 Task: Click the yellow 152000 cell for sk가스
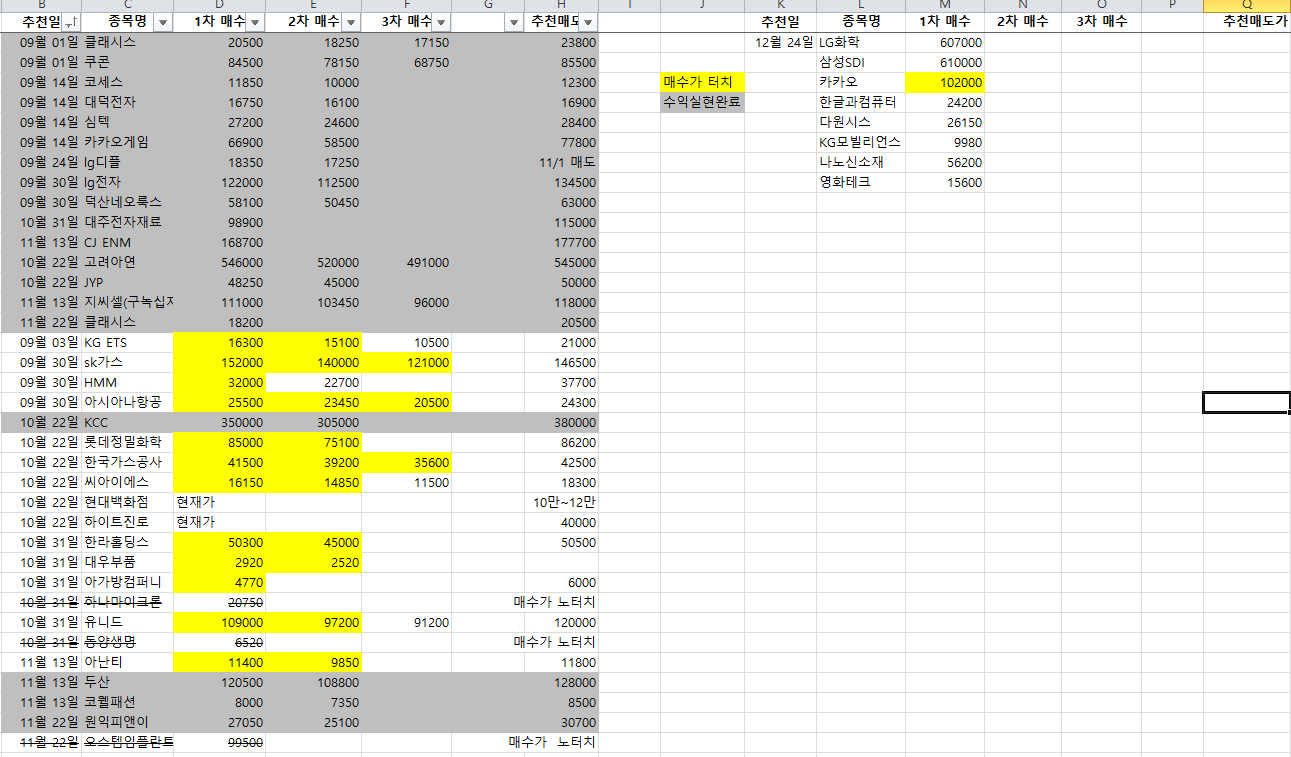coord(219,362)
